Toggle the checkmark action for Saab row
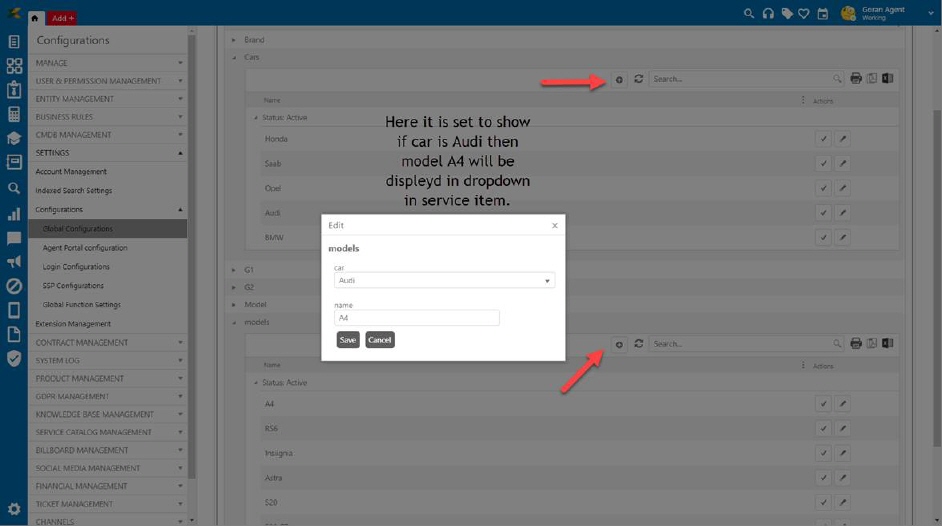Screen dimensions: 942x526 tap(823, 163)
